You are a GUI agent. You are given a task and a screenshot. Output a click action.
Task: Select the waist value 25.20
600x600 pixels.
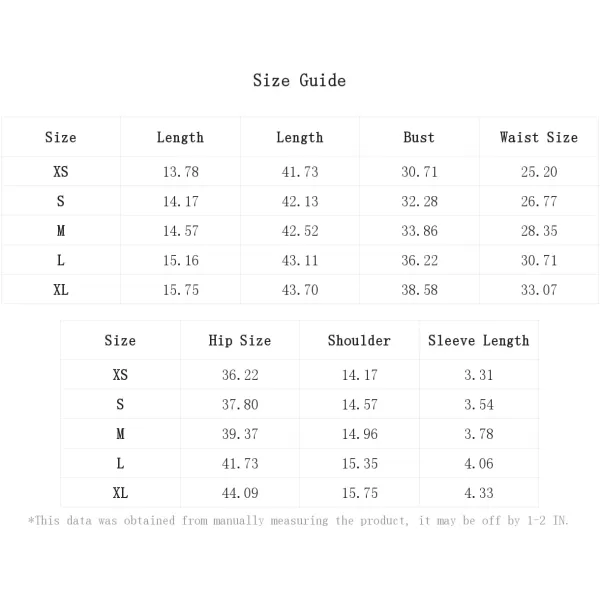(539, 171)
